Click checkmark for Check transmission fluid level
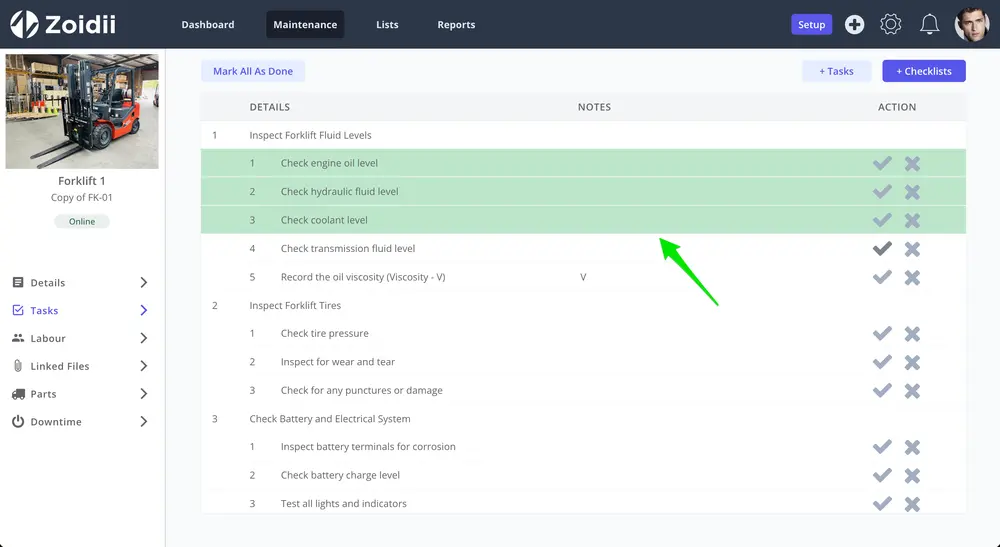This screenshot has height=547, width=1000. 882,249
